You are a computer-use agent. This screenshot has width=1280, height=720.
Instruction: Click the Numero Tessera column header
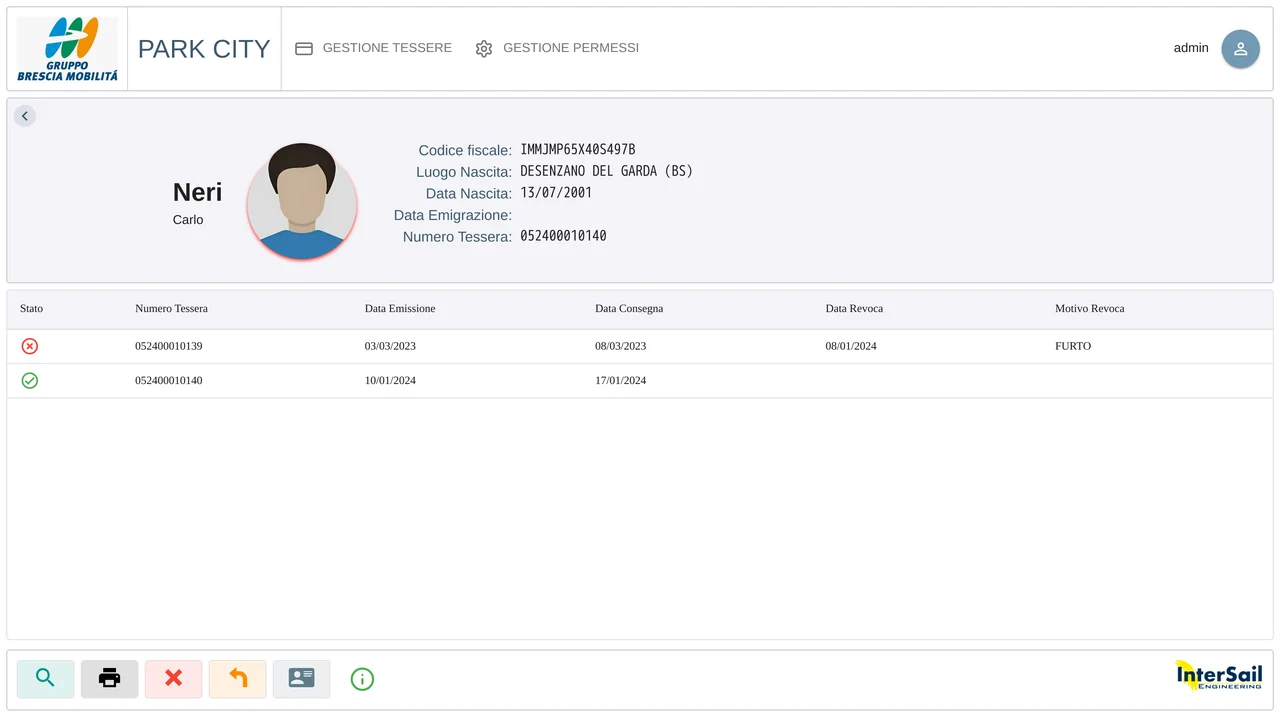172,309
